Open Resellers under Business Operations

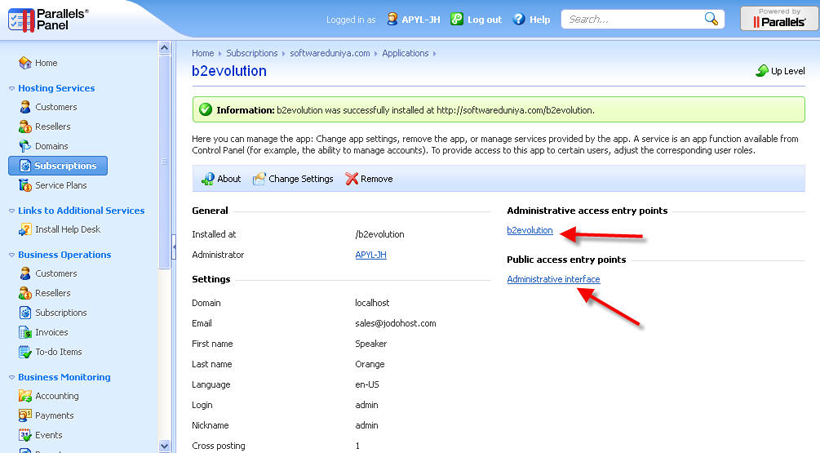44,293
